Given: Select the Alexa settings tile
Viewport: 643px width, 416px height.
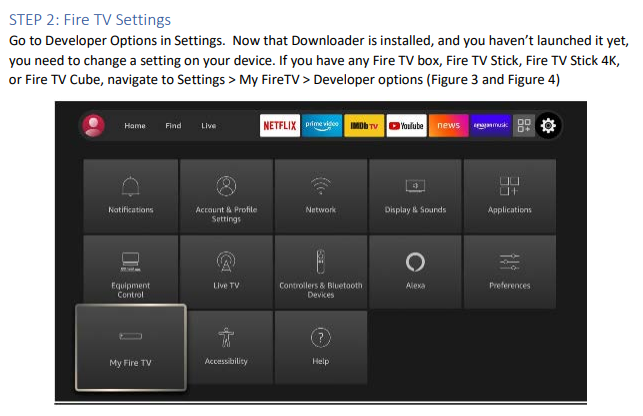Looking at the screenshot, I should 415,272.
